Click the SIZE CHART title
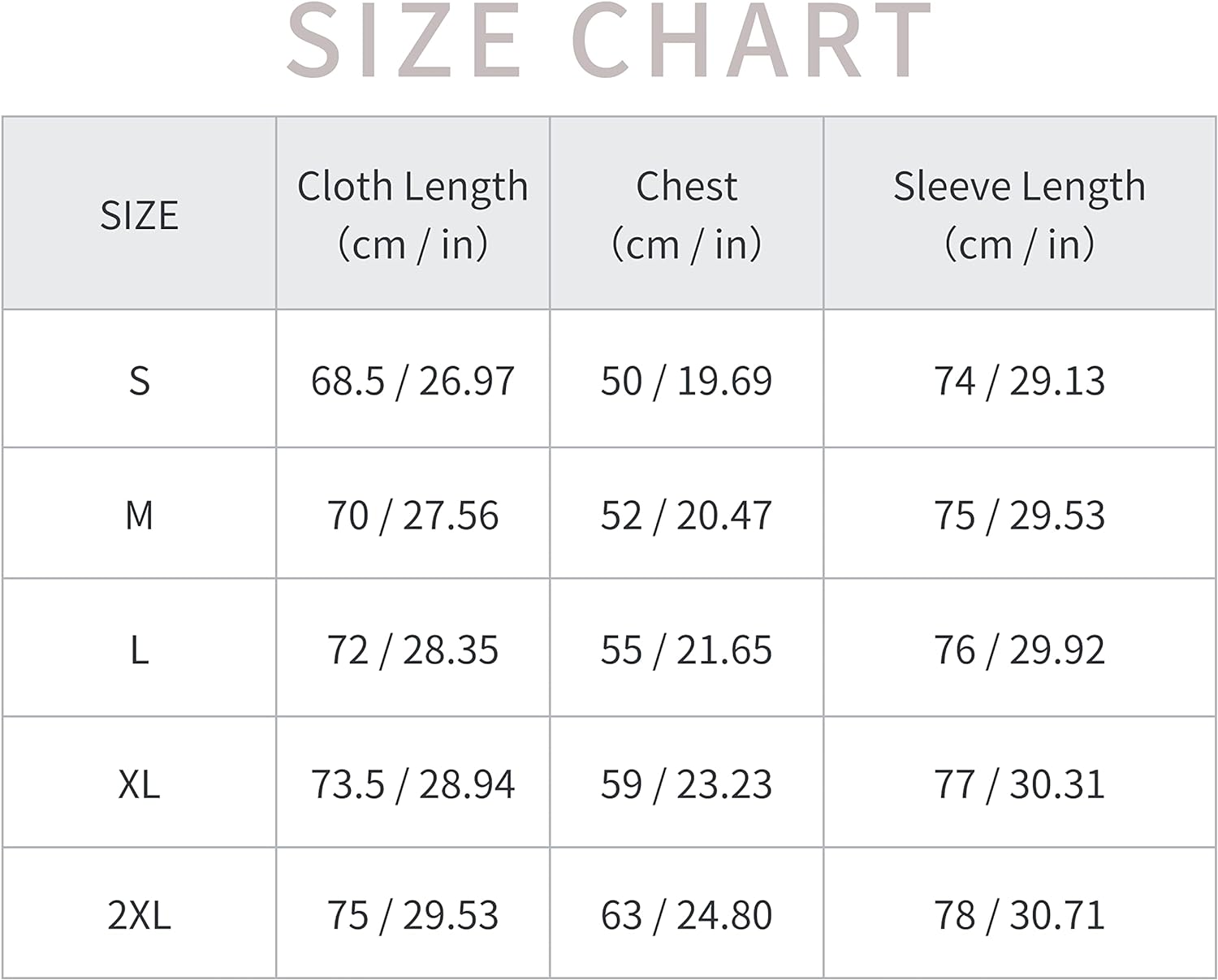The height and width of the screenshot is (980, 1218). (609, 41)
